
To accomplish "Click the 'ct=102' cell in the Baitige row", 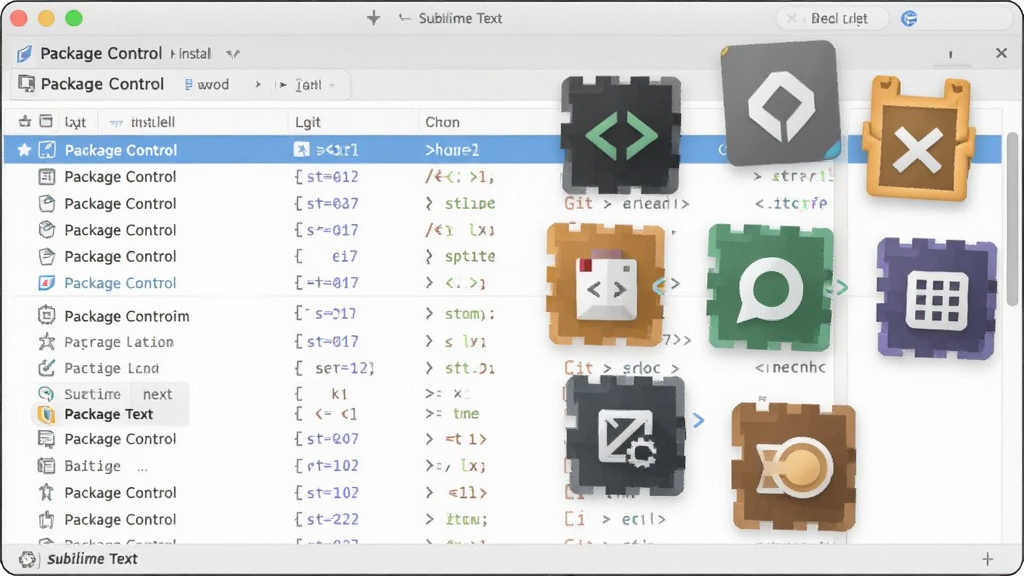I will [326, 466].
